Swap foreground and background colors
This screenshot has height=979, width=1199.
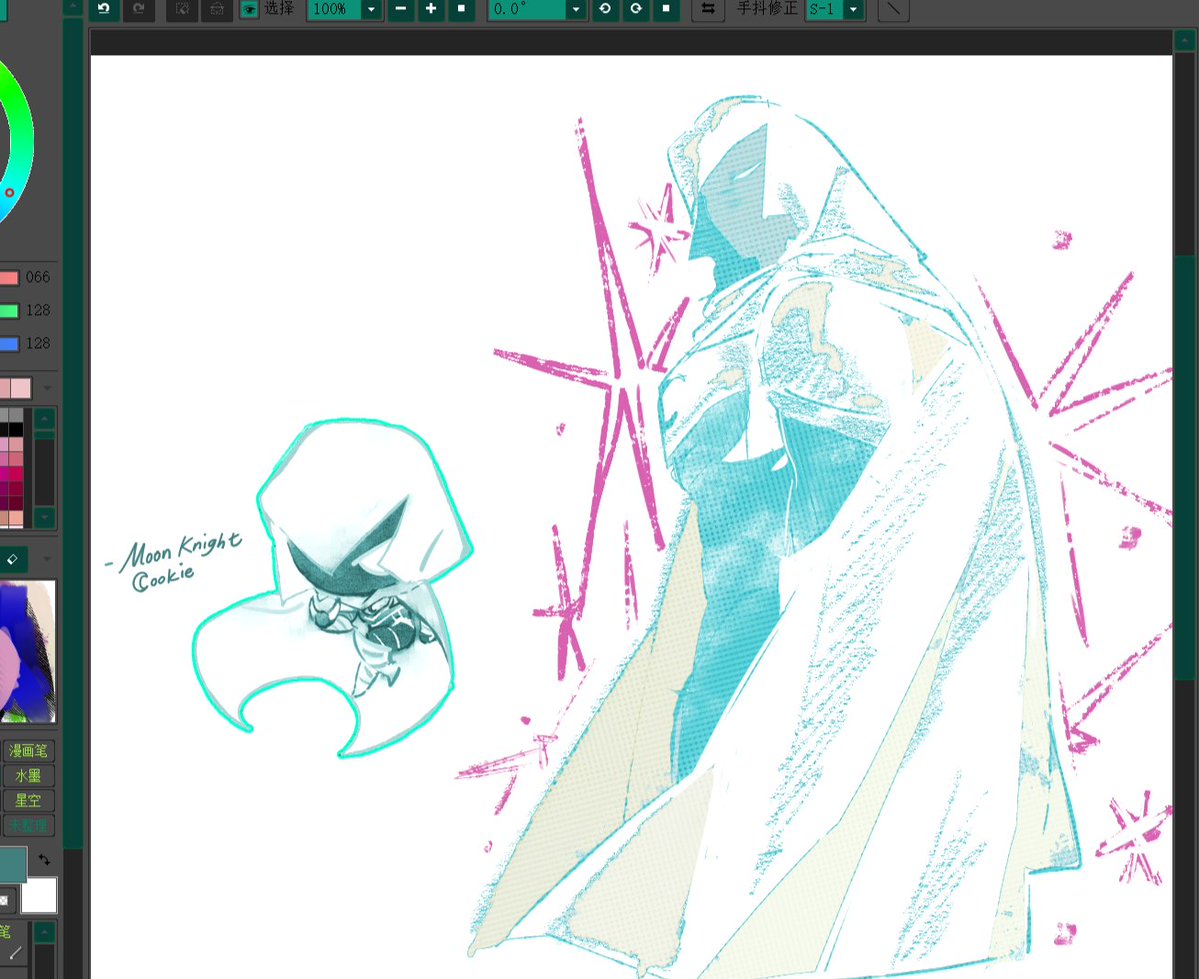[x=44, y=860]
